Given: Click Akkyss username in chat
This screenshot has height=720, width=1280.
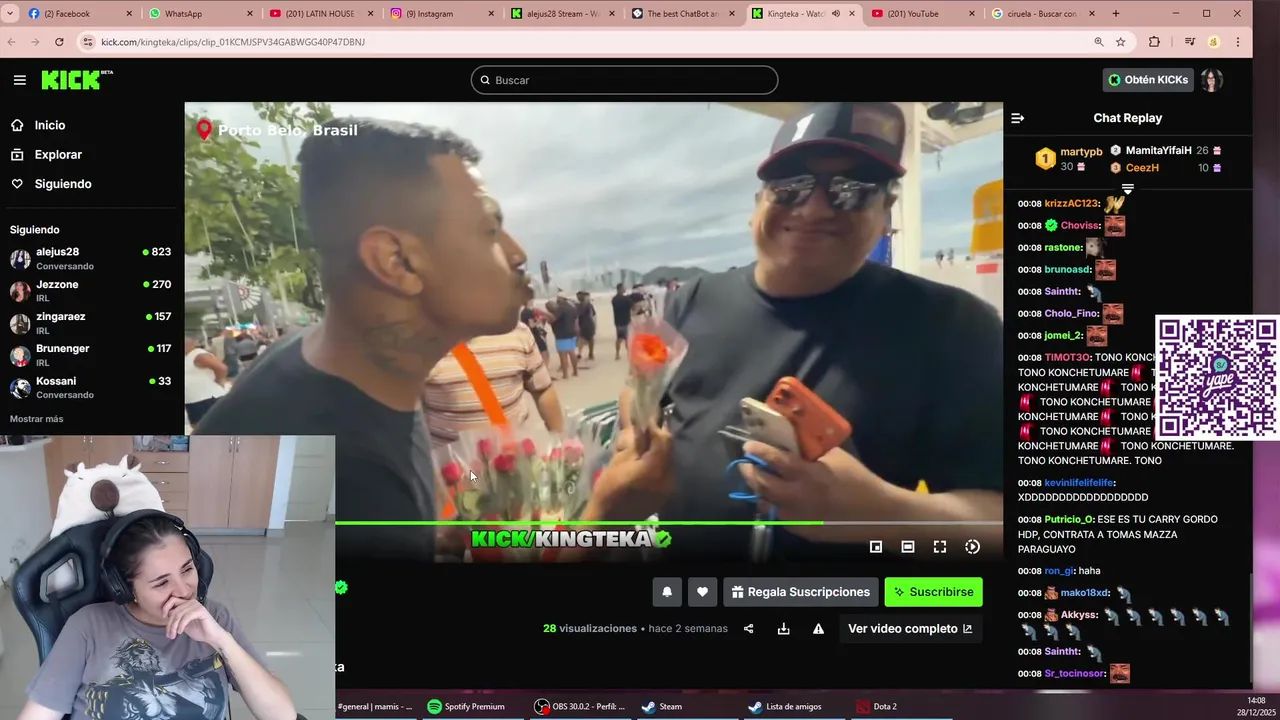Looking at the screenshot, I should (1079, 615).
